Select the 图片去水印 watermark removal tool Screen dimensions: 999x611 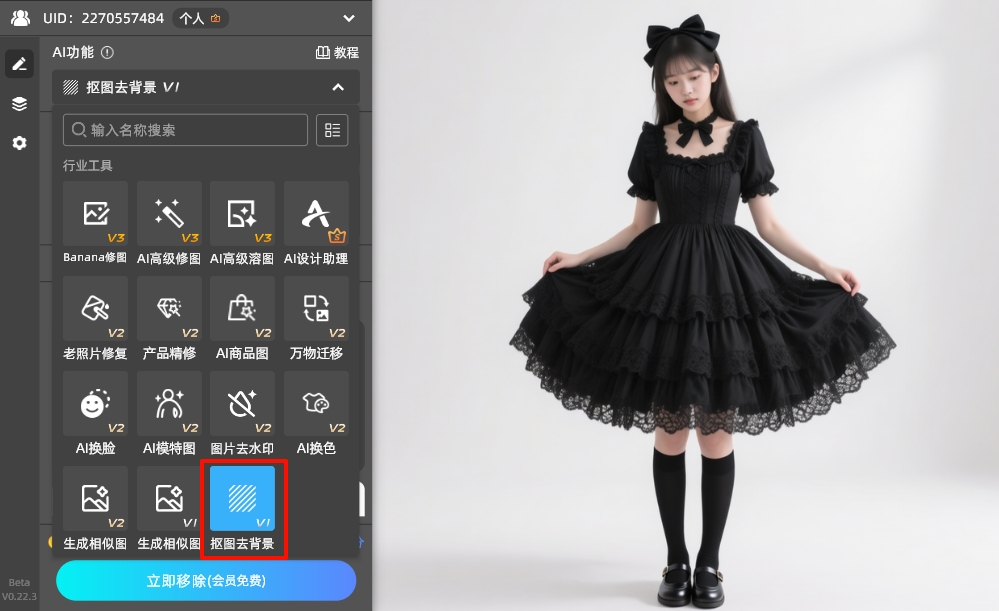242,404
